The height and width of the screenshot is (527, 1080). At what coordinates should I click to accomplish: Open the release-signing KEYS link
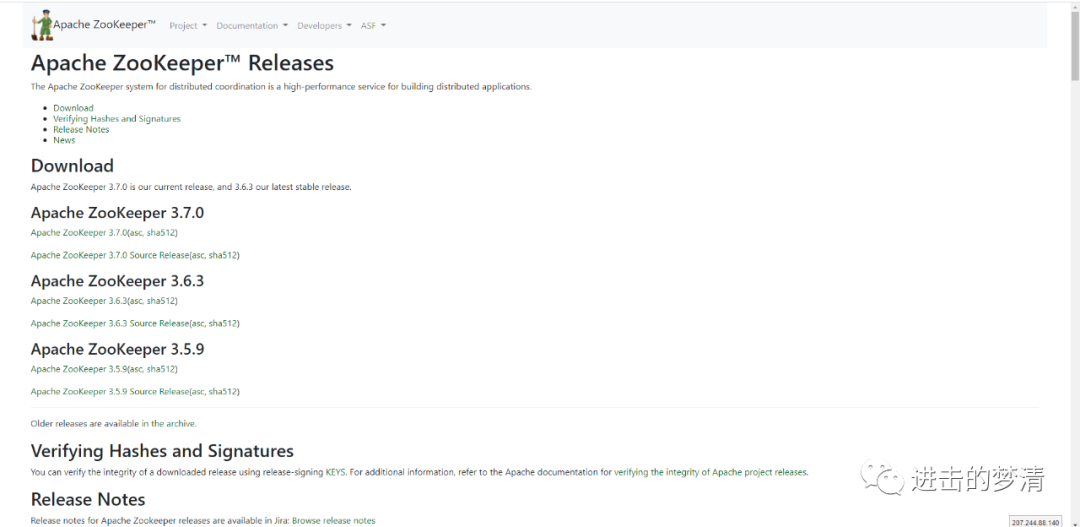pos(335,473)
